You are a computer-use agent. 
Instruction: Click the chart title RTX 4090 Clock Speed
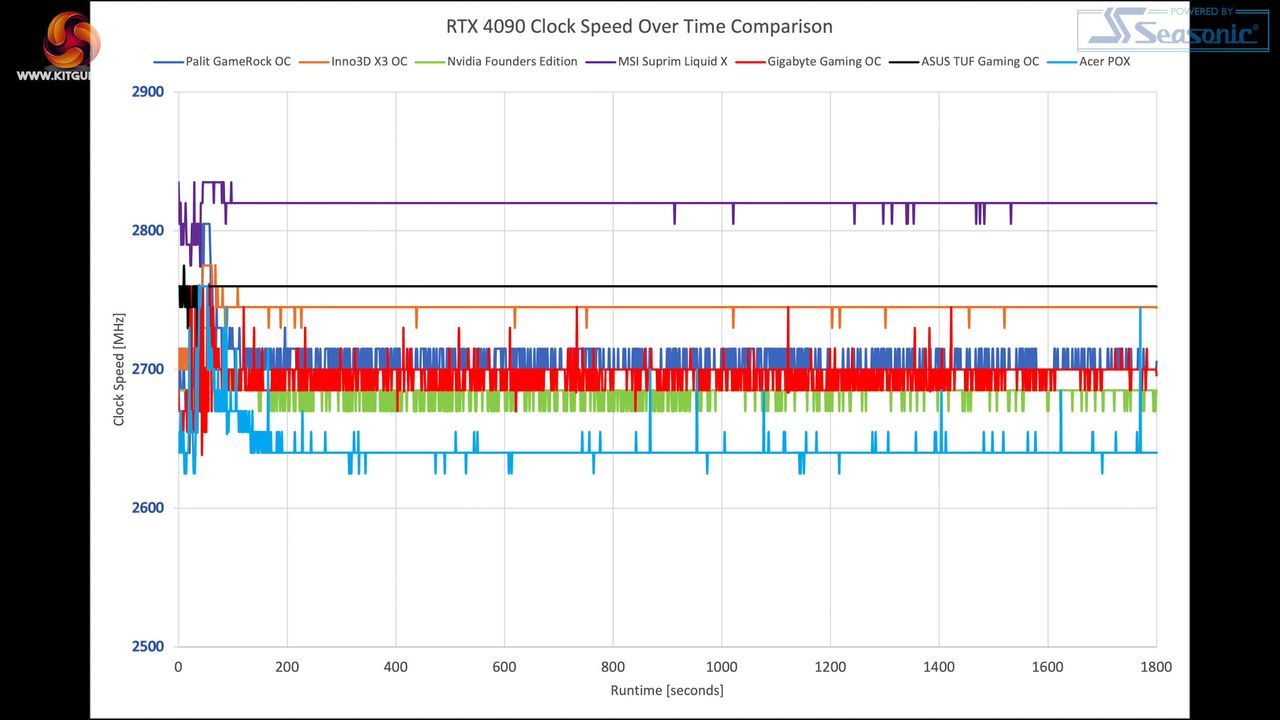click(639, 26)
